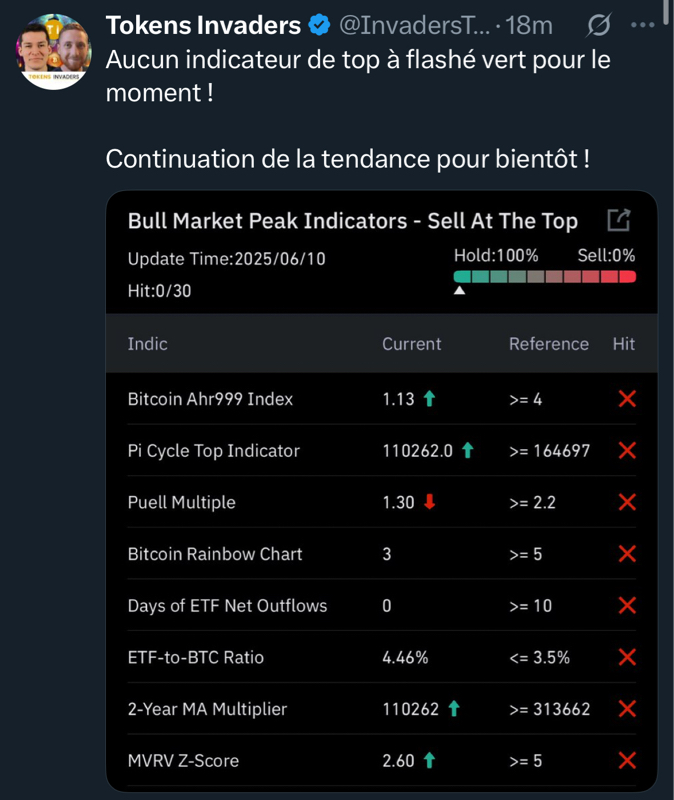674x800 pixels.
Task: Click the Indic column header
Action: click(147, 344)
